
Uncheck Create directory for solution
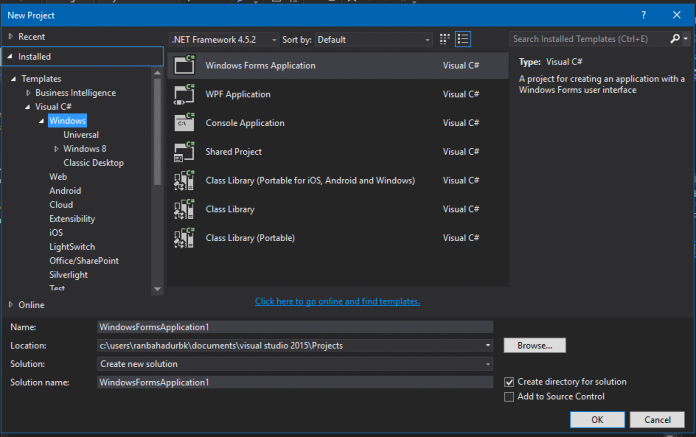[509, 382]
